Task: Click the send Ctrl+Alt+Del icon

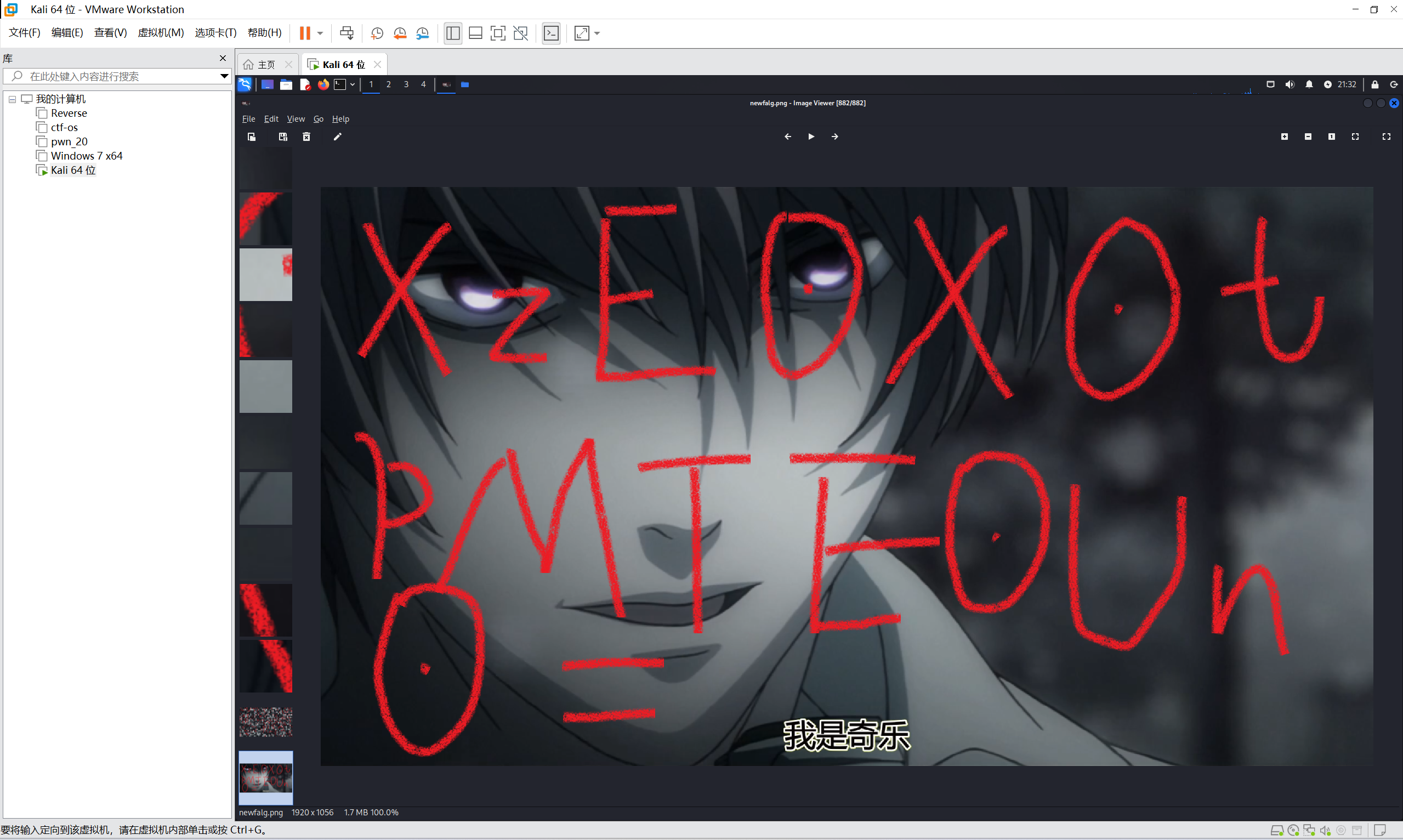Action: tap(347, 33)
